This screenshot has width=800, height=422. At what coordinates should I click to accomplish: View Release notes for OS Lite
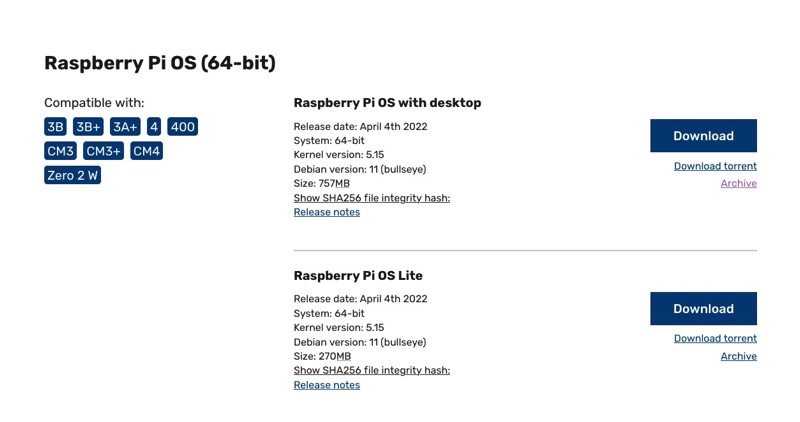[x=326, y=385]
